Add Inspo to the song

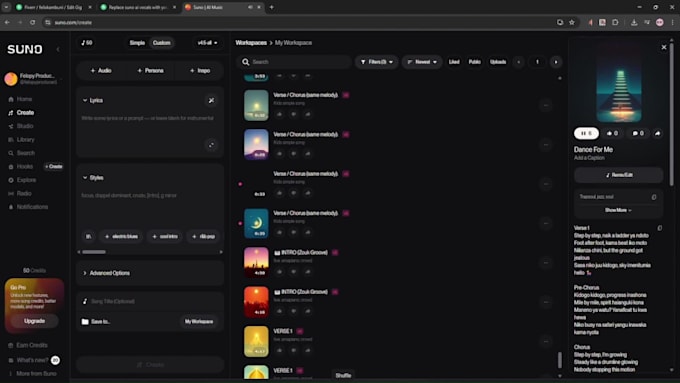point(200,70)
